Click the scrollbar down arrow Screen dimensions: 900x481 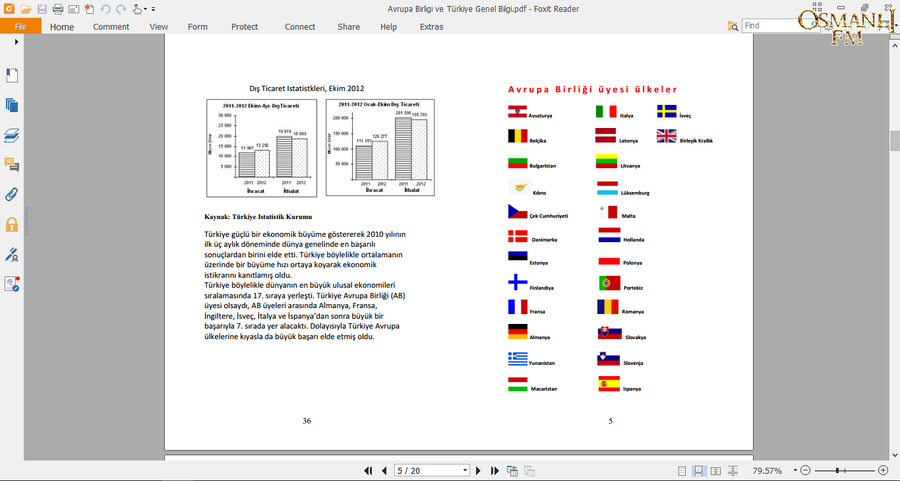[894, 455]
